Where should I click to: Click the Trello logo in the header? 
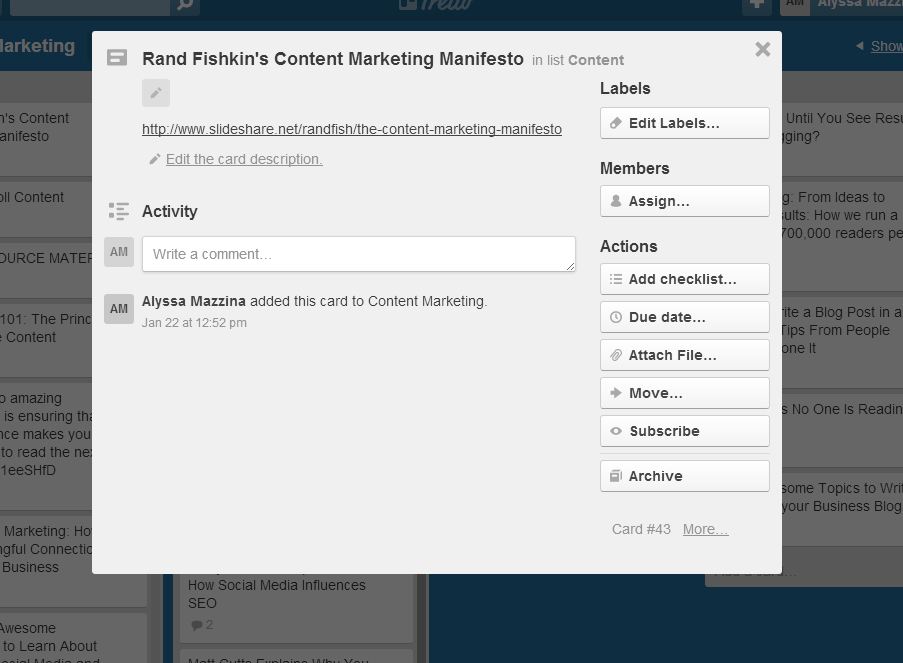pyautogui.click(x=436, y=5)
